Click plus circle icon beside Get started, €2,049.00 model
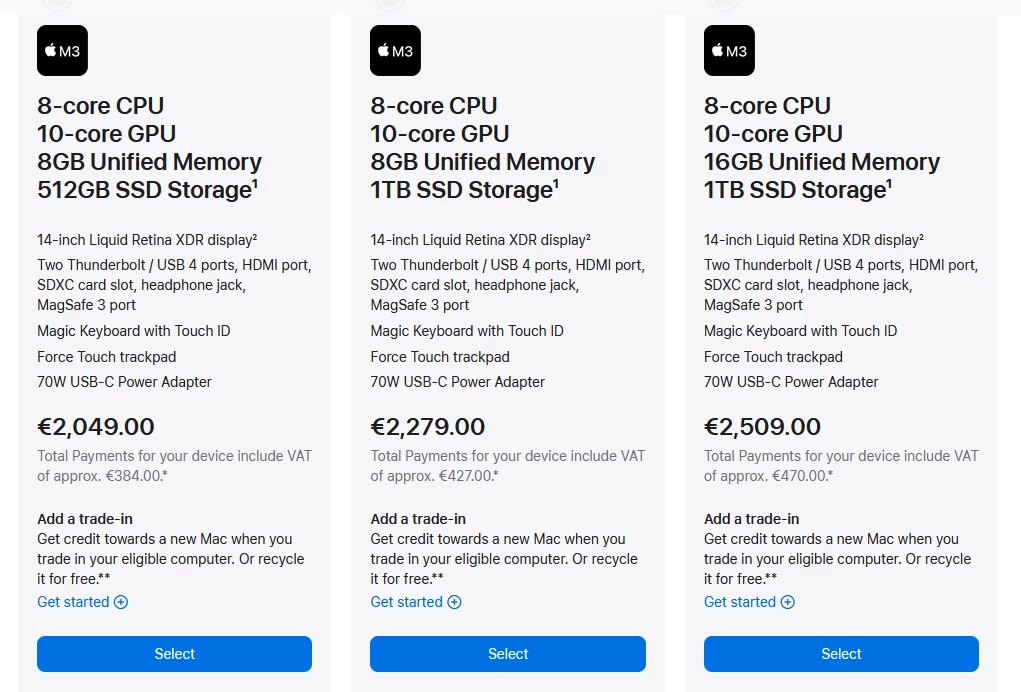Image resolution: width=1021 pixels, height=692 pixels. tap(121, 602)
